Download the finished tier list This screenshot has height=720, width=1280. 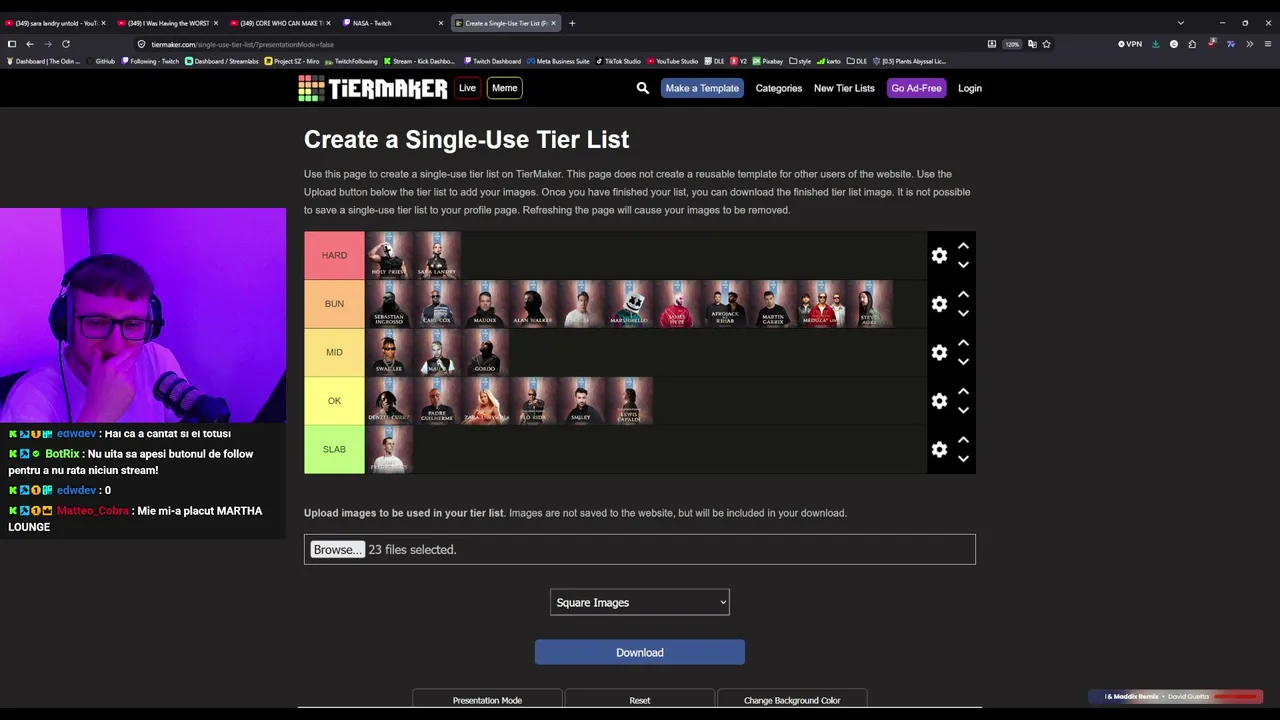pyautogui.click(x=640, y=653)
